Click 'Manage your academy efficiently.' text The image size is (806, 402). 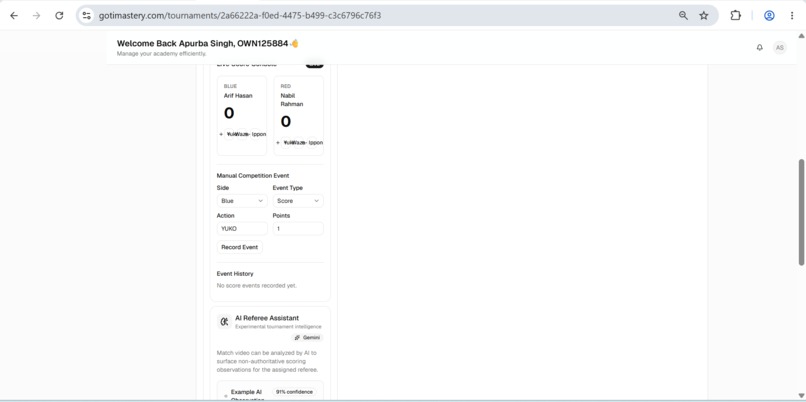coord(161,53)
